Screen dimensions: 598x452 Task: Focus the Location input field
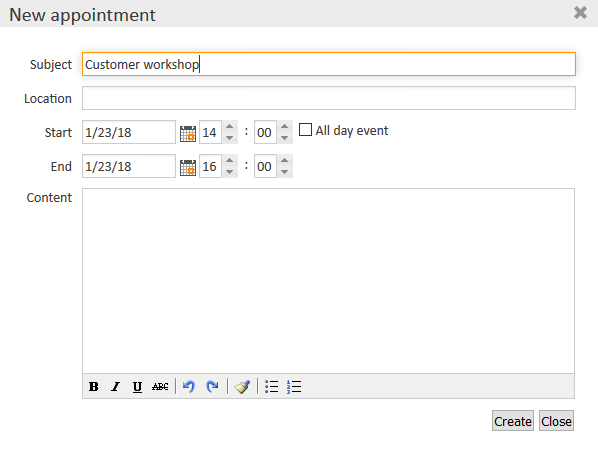(x=329, y=98)
